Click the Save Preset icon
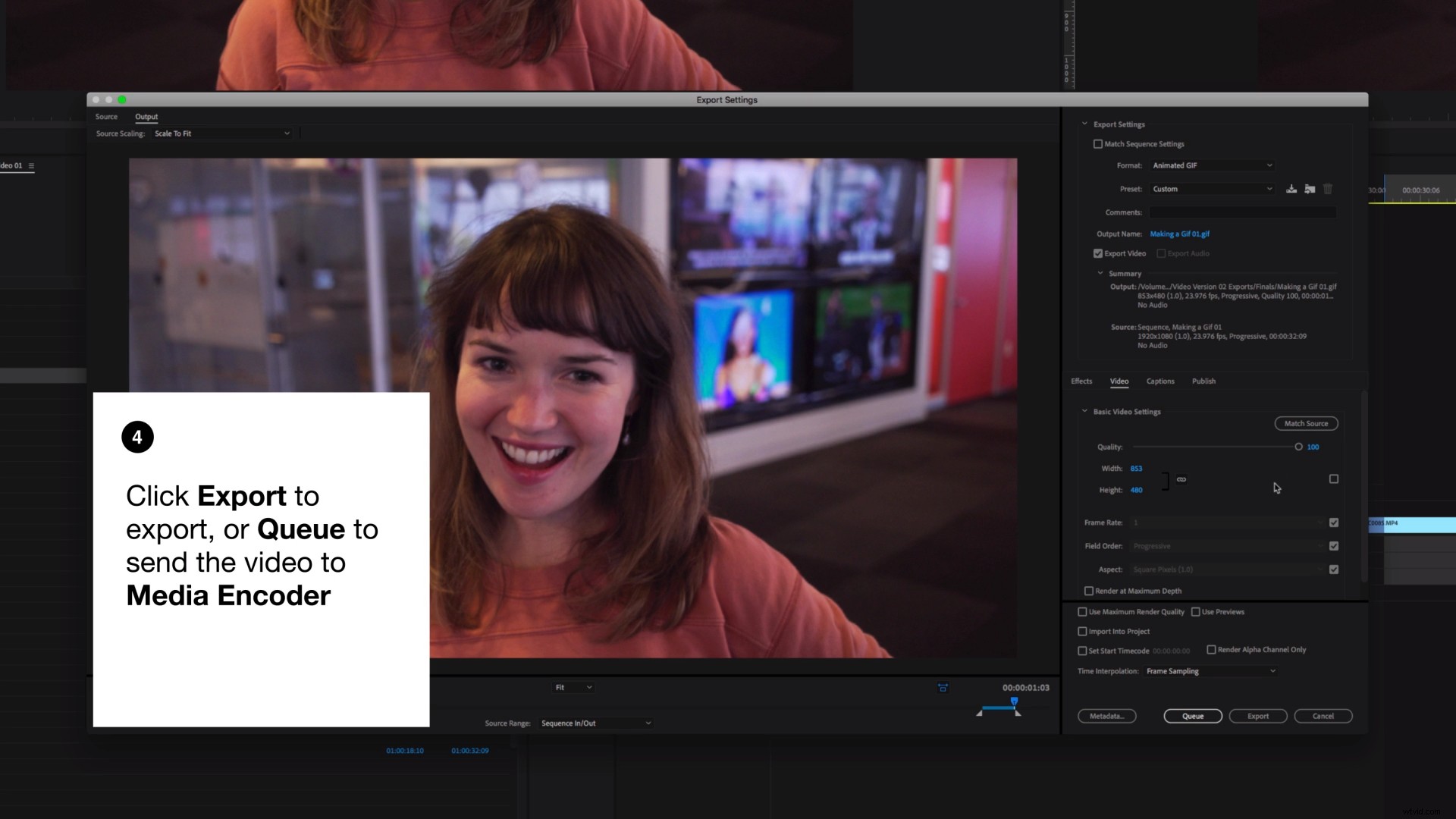 pos(1291,189)
